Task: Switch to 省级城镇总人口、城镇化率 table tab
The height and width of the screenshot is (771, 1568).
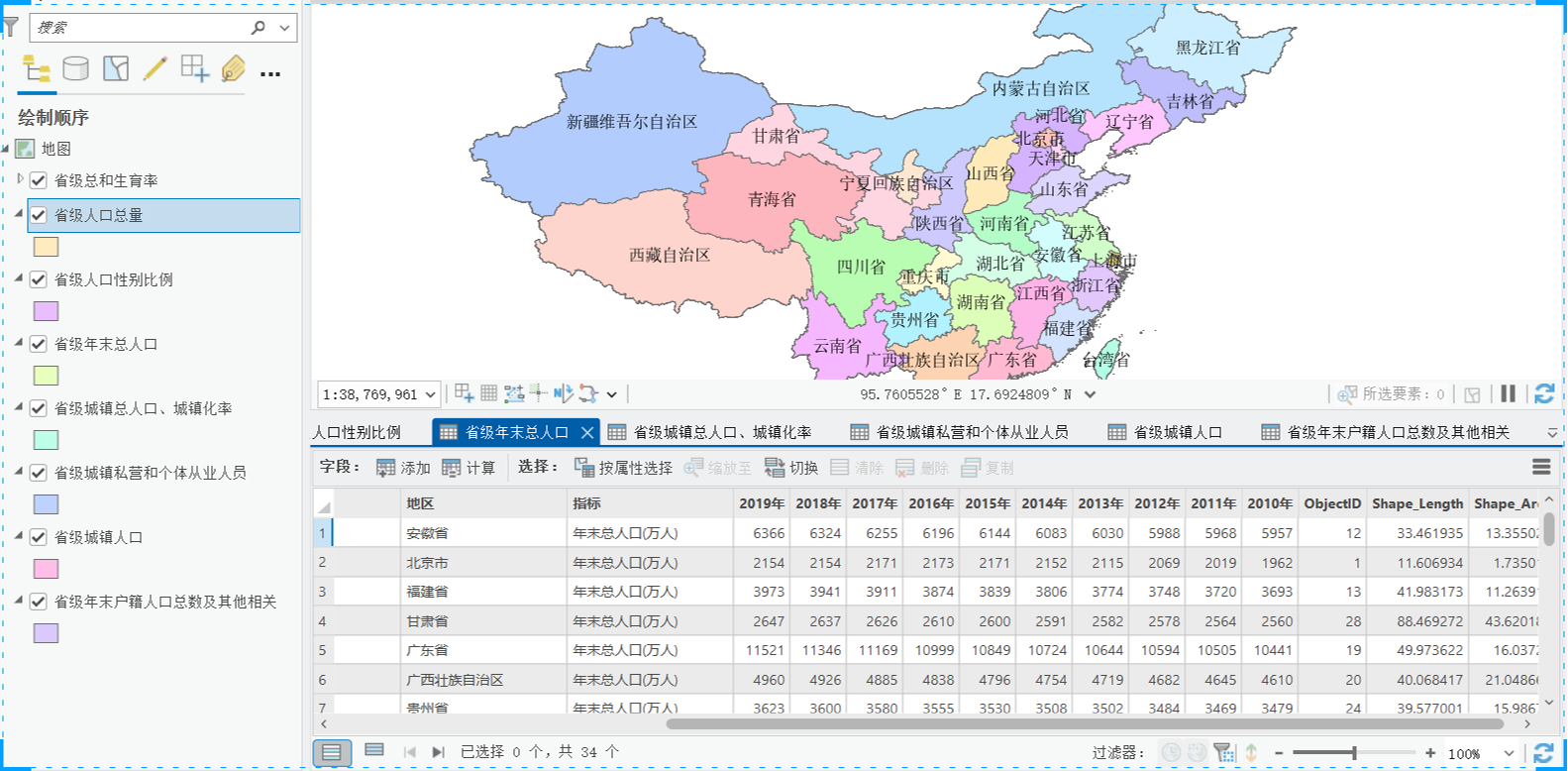Action: pos(710,432)
